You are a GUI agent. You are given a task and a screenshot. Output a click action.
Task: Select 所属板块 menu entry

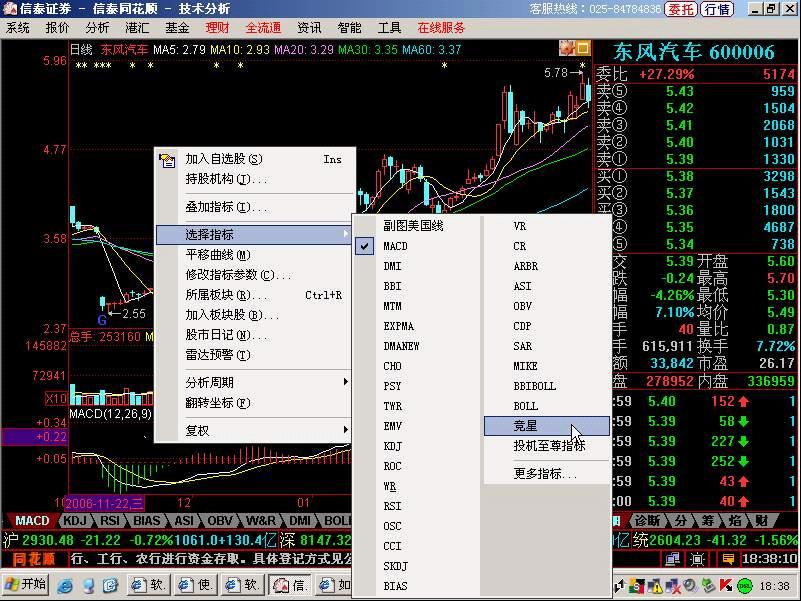(253, 295)
